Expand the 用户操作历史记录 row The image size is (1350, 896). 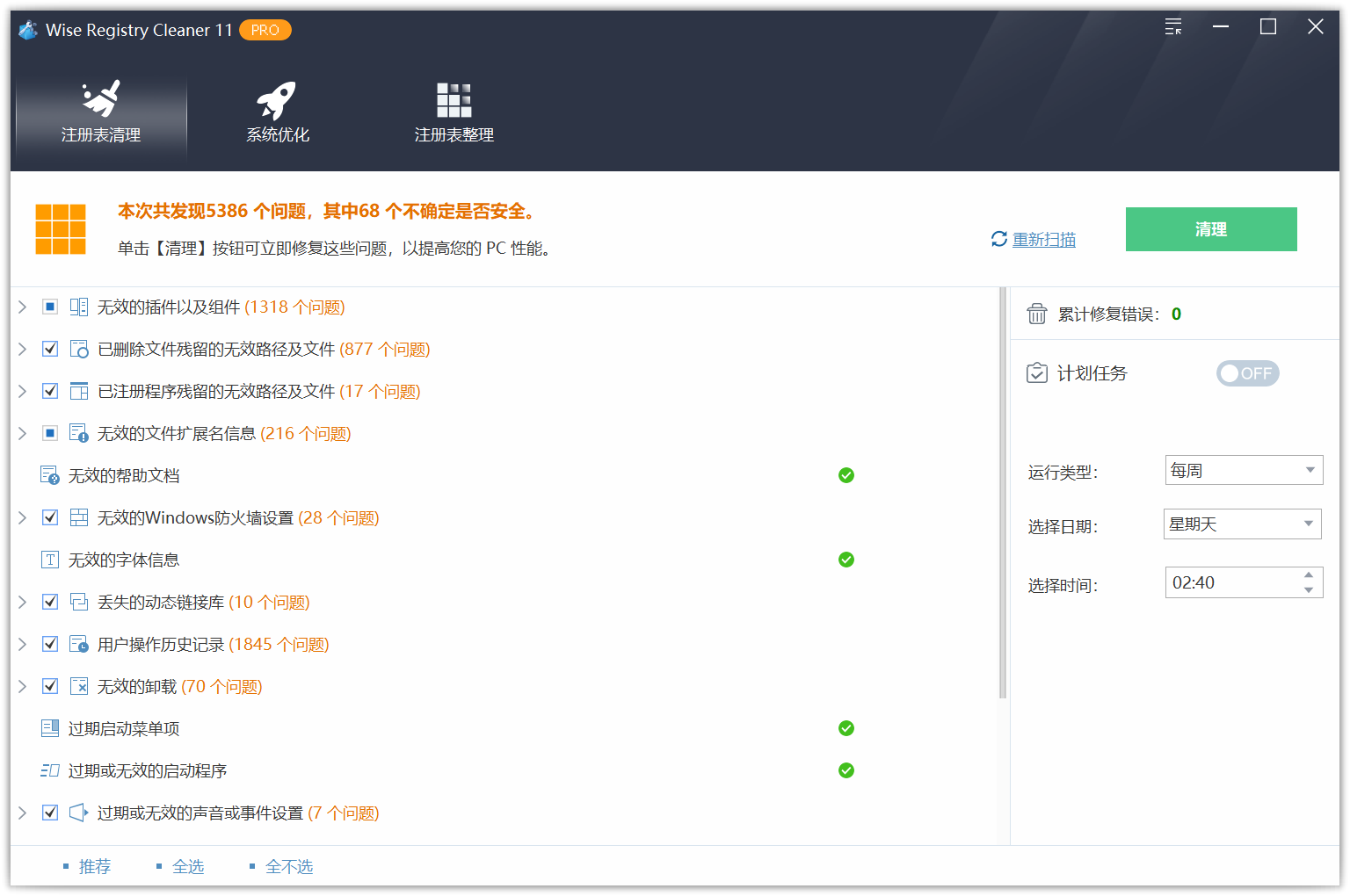coord(23,644)
